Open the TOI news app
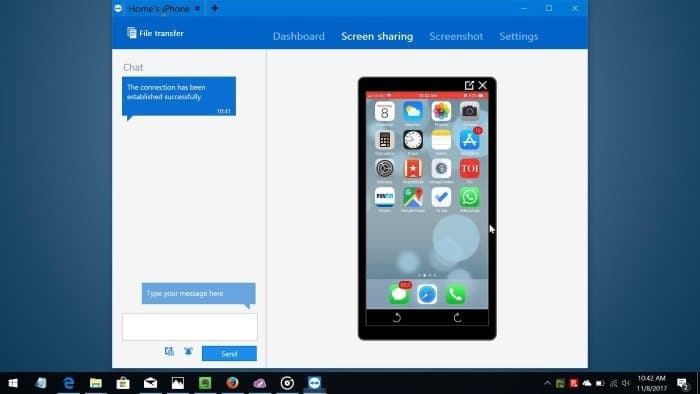Viewport: 700px width, 394px height. click(470, 169)
